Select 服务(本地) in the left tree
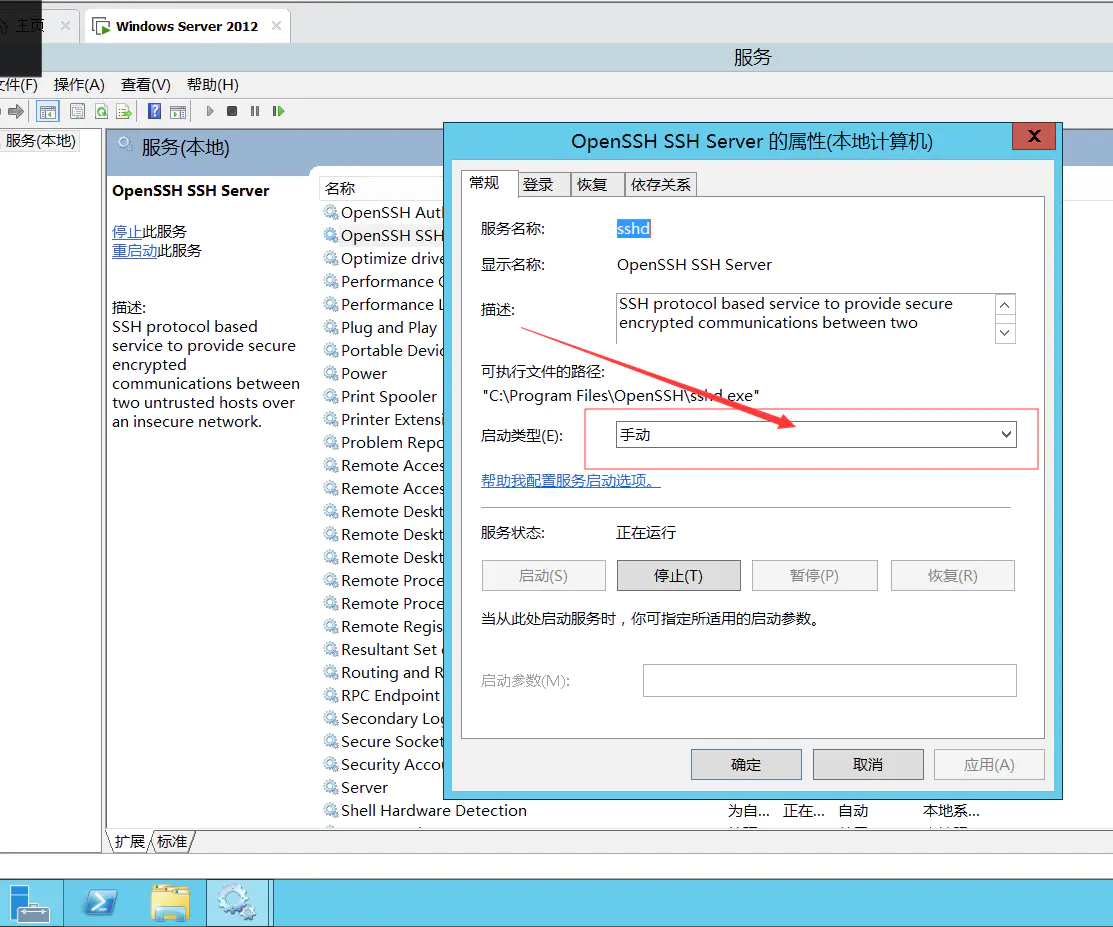 [40, 141]
